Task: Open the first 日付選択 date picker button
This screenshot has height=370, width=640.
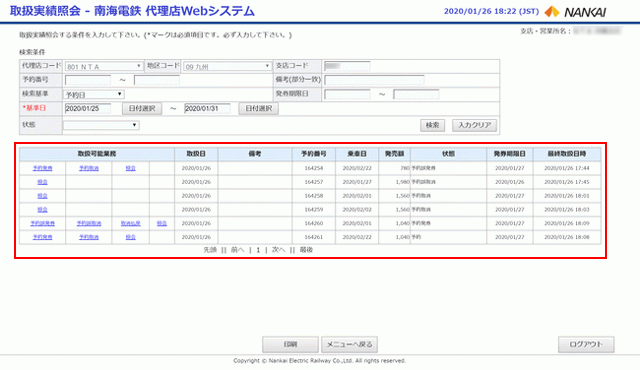Action: point(142,109)
